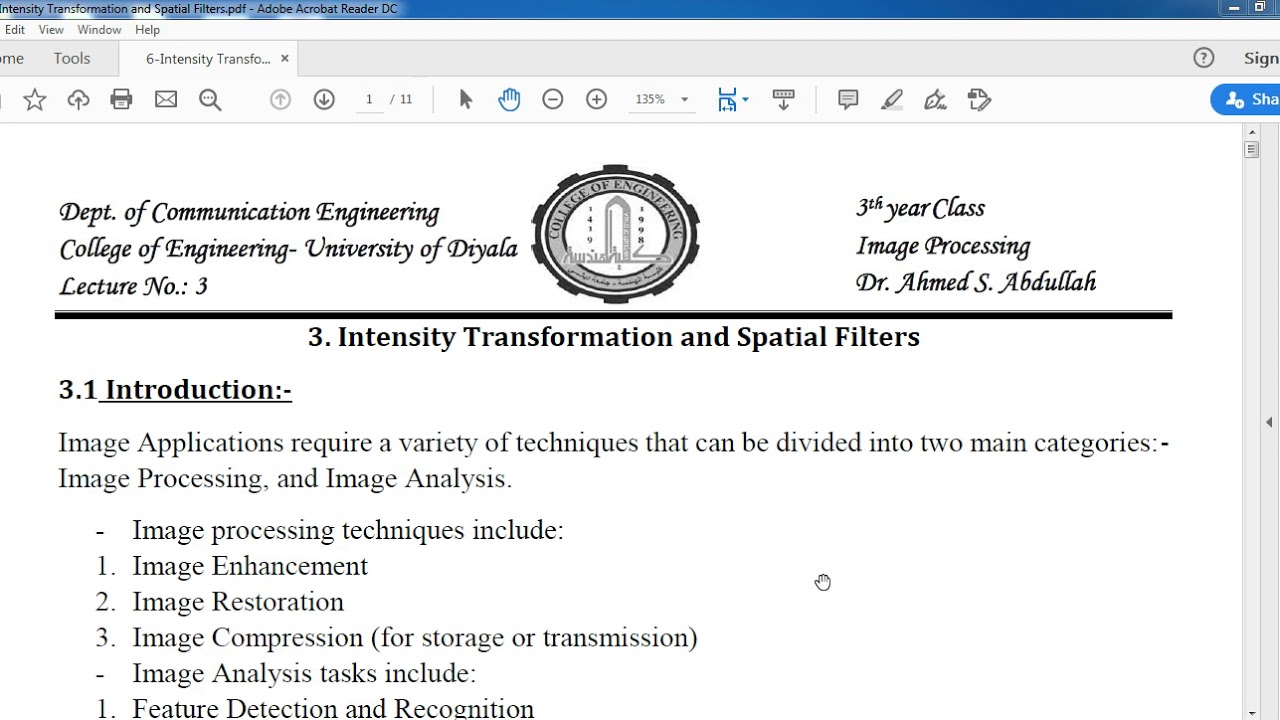The width and height of the screenshot is (1280, 720).
Task: Go to next page arrow
Action: point(324,100)
